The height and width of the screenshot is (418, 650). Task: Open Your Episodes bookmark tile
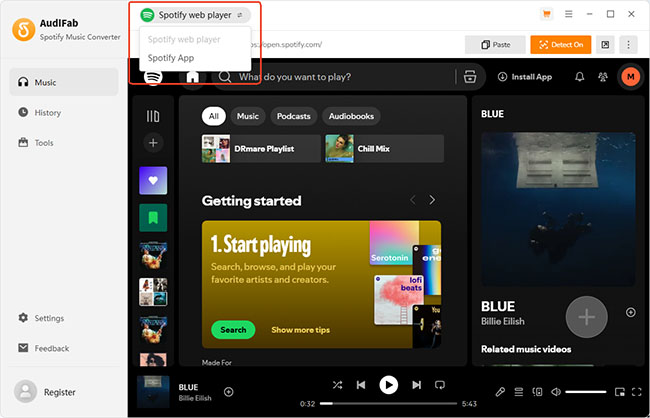click(x=153, y=218)
